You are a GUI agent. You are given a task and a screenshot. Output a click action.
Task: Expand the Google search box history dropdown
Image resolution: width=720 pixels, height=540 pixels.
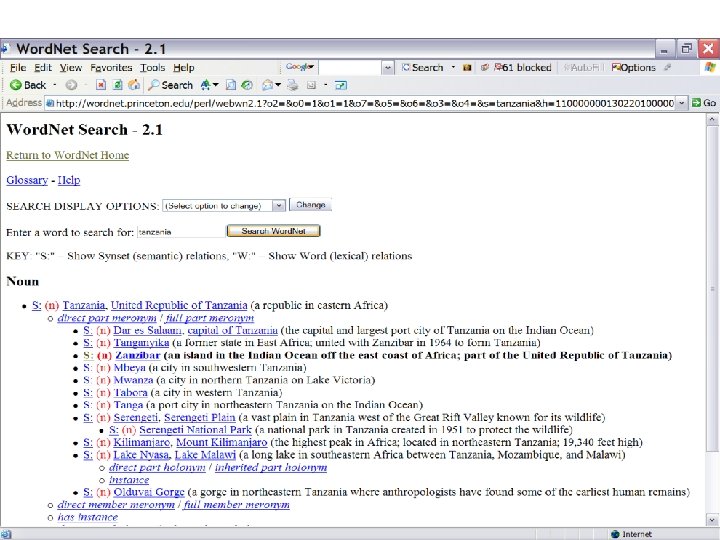click(x=388, y=68)
